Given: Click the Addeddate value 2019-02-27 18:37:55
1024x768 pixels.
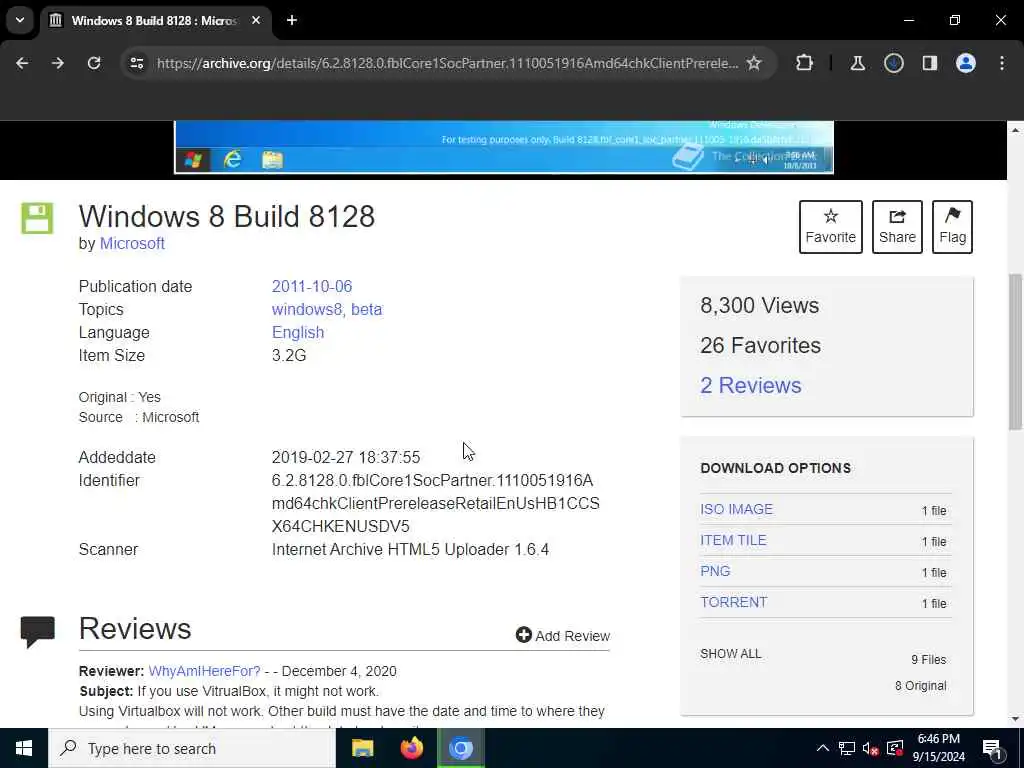Looking at the screenshot, I should 346,457.
